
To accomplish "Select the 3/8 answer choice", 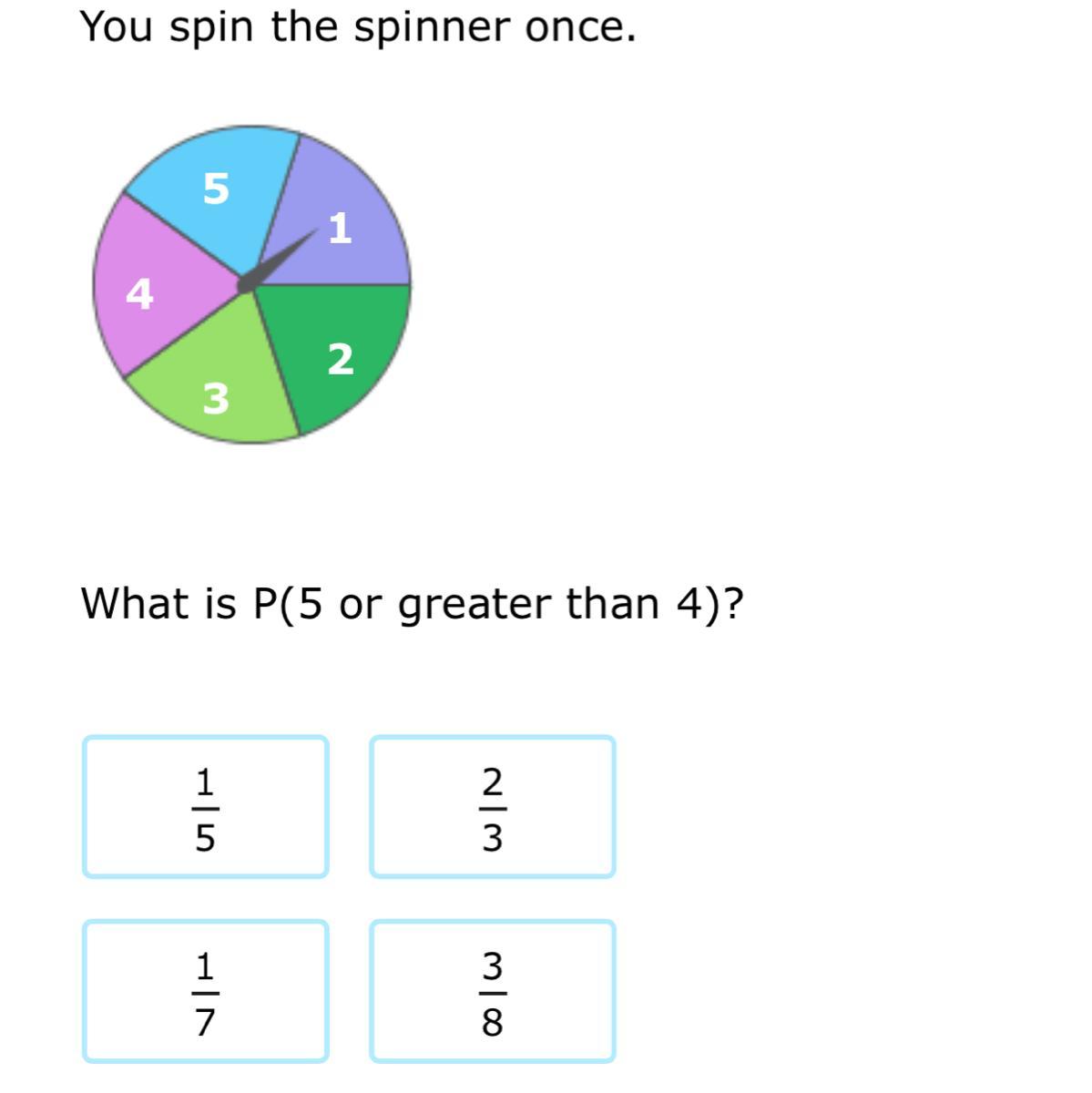I will 493,991.
